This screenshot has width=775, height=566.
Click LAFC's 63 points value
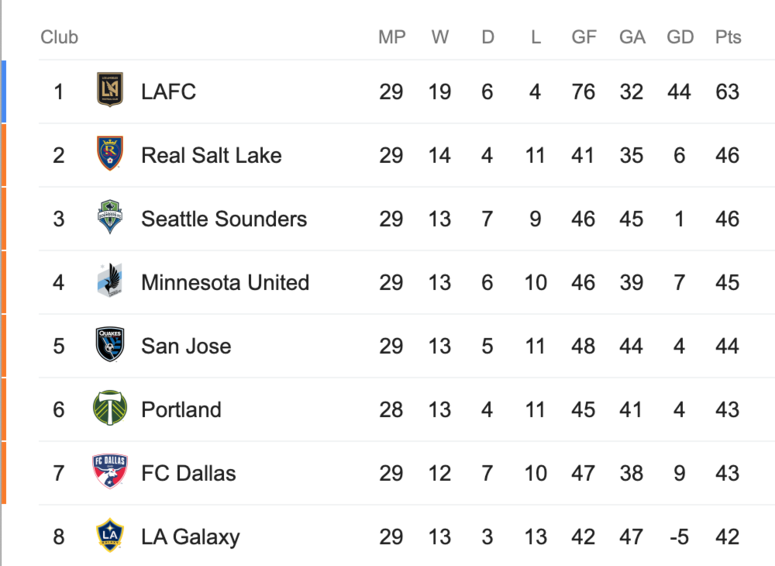click(x=727, y=91)
